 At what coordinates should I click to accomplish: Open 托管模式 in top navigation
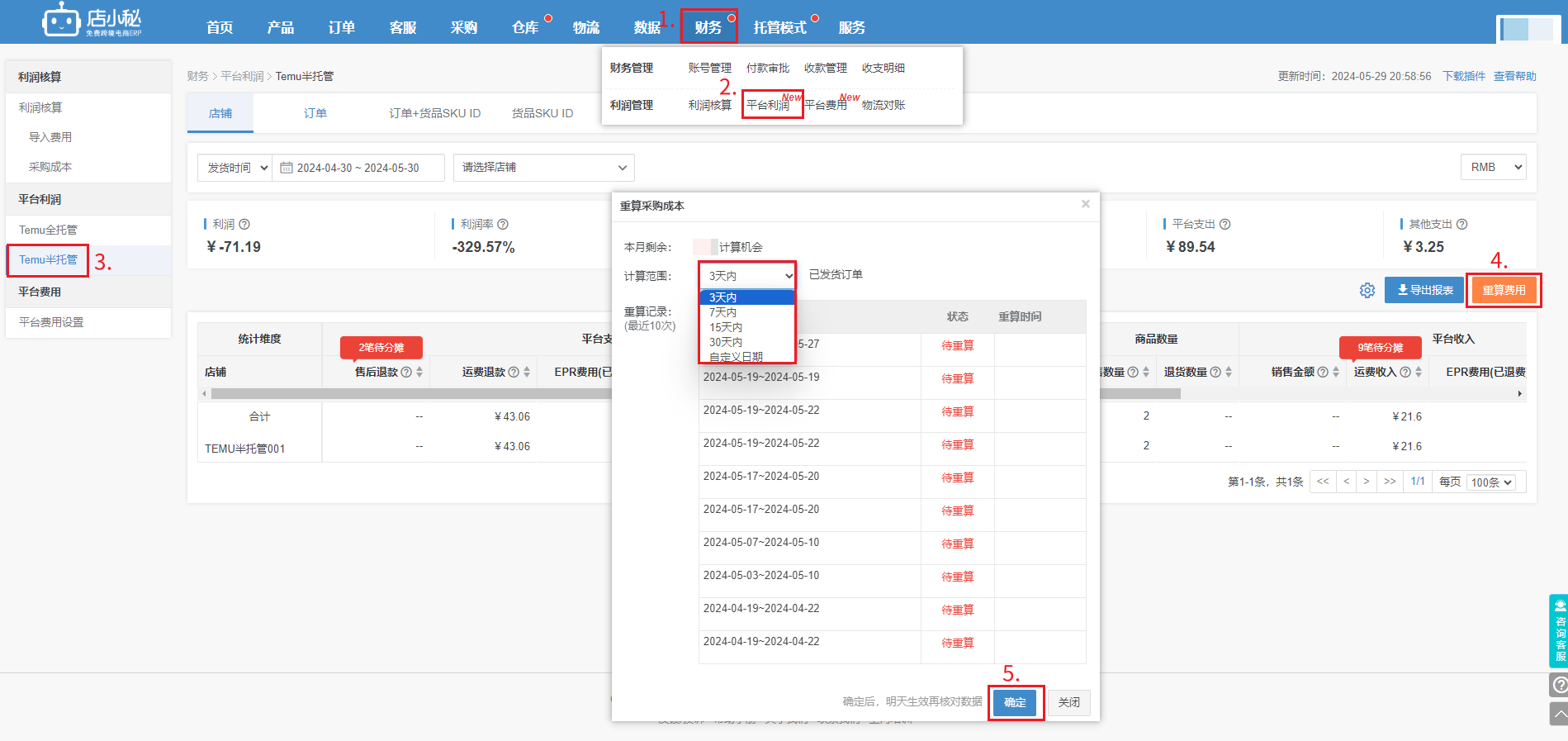tap(779, 27)
